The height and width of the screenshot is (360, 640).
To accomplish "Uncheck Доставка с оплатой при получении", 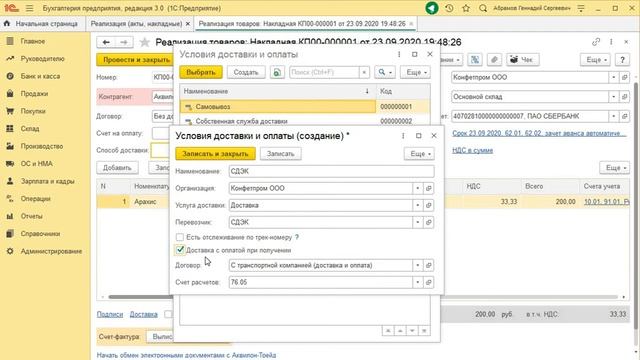I will (x=180, y=250).
